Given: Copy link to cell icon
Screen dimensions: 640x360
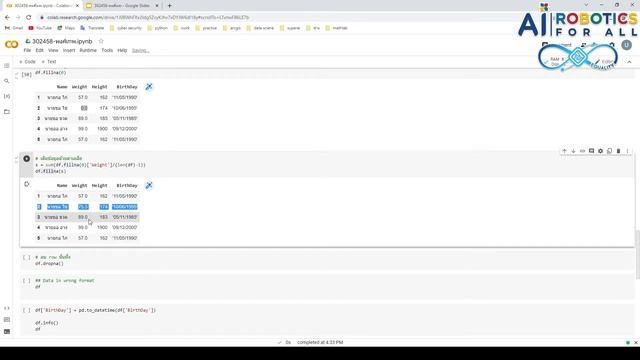Looking at the screenshot, I should 582,151.
